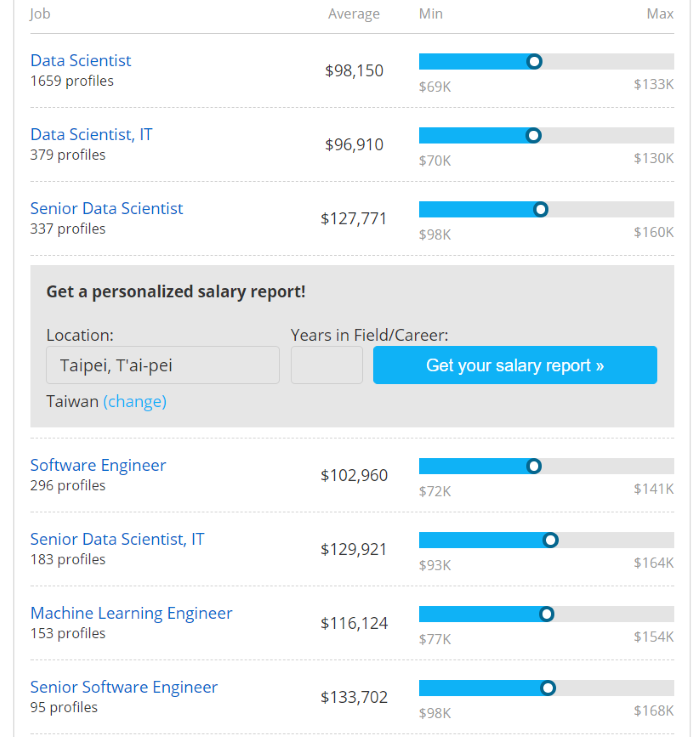700x737 pixels.
Task: Click the Average column header
Action: (x=354, y=14)
